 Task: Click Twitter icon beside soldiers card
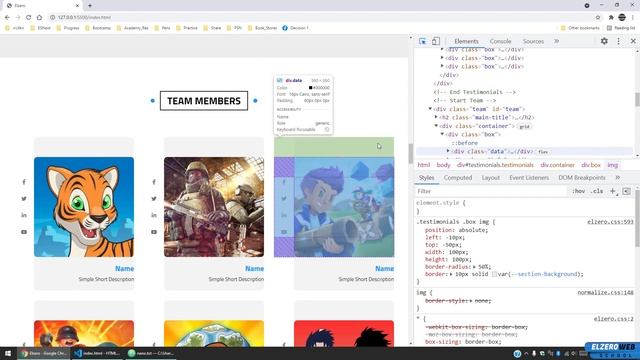coord(154,198)
